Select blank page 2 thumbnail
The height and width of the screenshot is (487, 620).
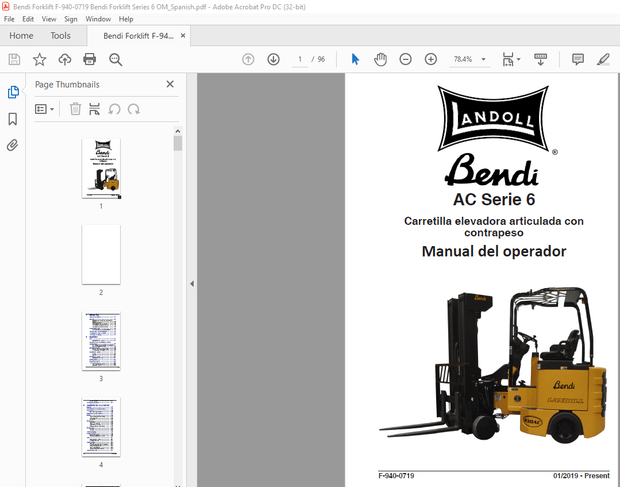click(101, 255)
